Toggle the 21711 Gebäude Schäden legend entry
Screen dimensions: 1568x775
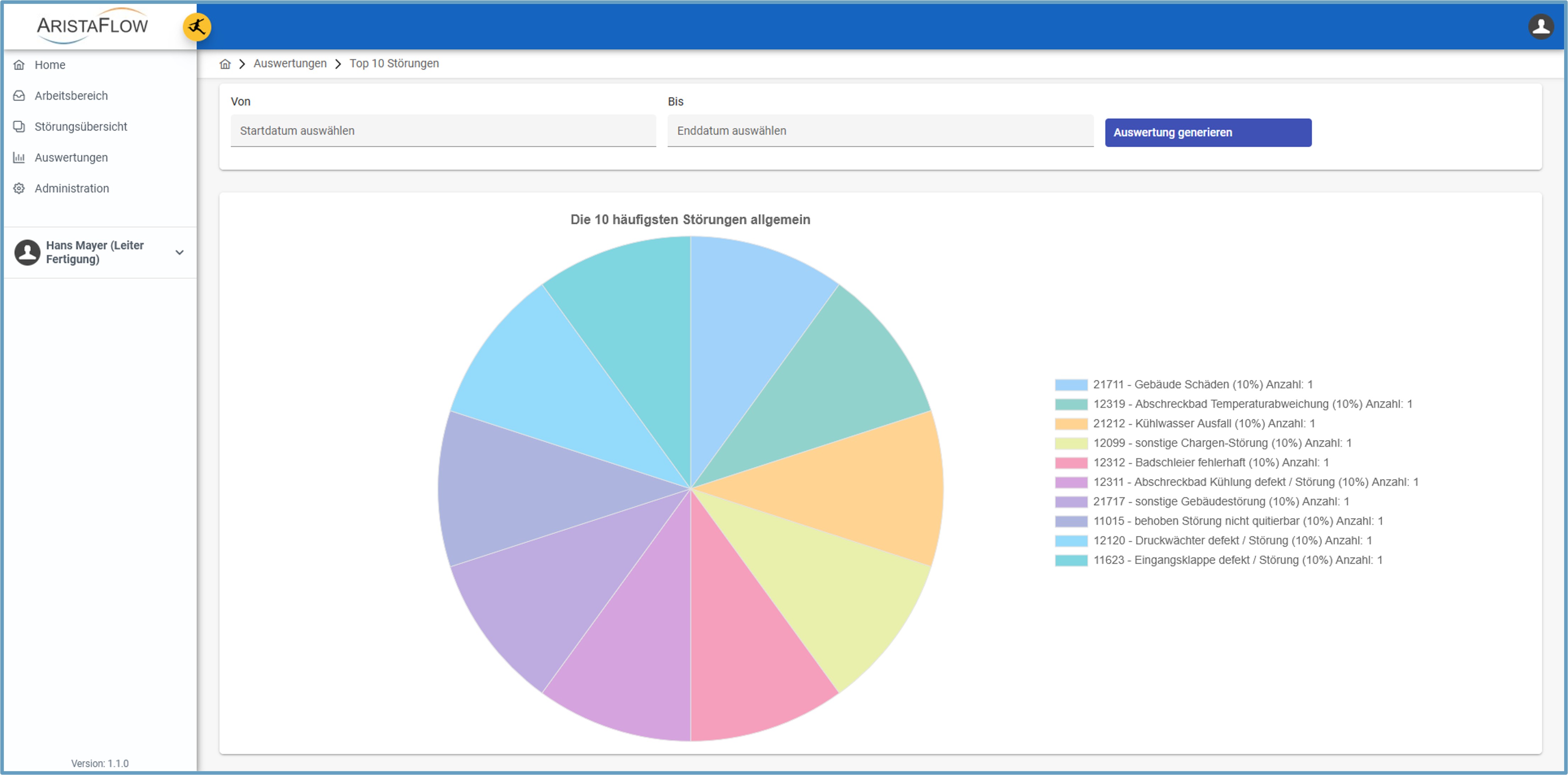pos(1202,384)
